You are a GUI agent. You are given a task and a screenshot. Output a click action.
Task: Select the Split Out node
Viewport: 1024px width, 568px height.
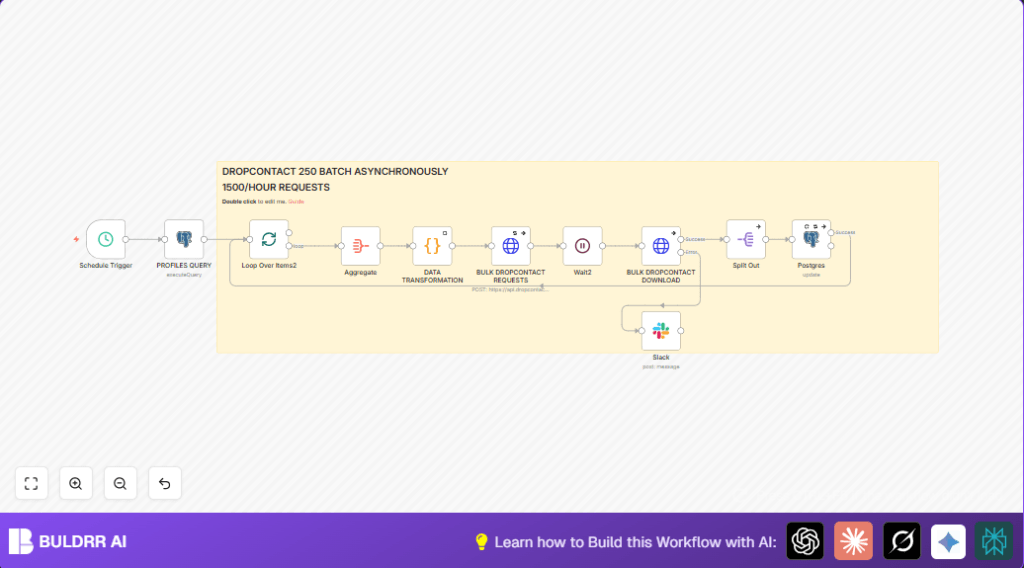tap(746, 239)
